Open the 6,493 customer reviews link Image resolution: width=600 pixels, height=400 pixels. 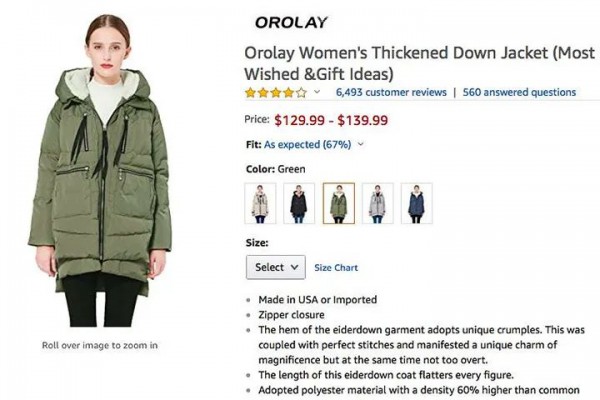point(390,92)
